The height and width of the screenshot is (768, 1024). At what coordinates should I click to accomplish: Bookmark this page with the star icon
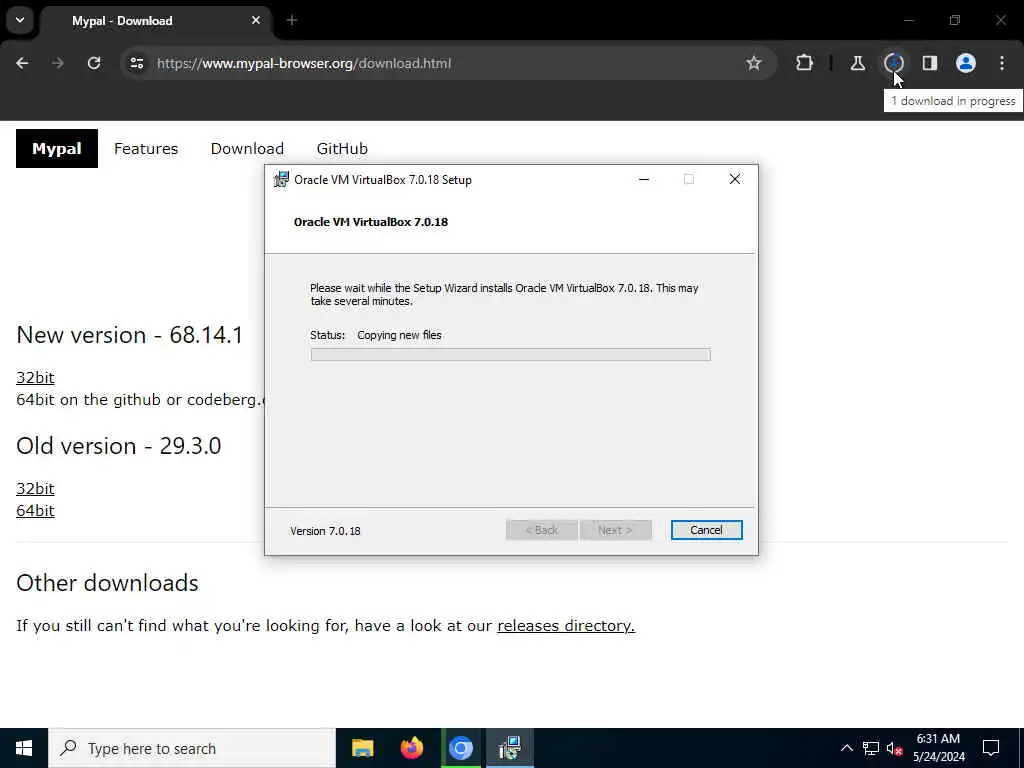[754, 63]
